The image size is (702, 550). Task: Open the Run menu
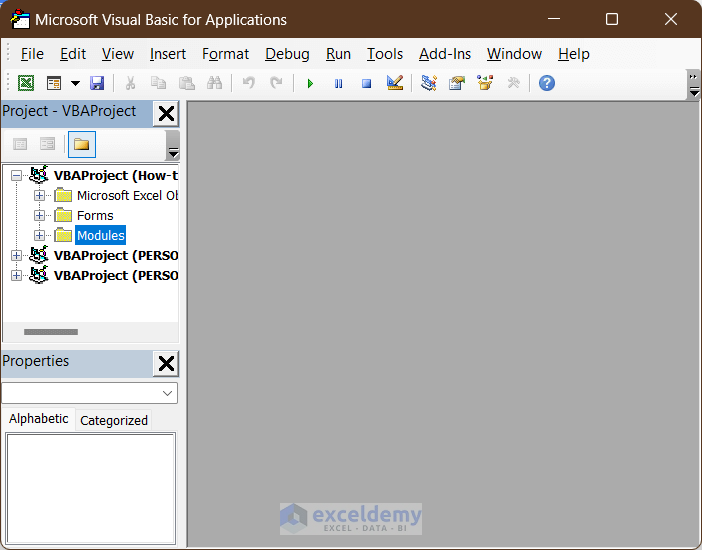[338, 54]
